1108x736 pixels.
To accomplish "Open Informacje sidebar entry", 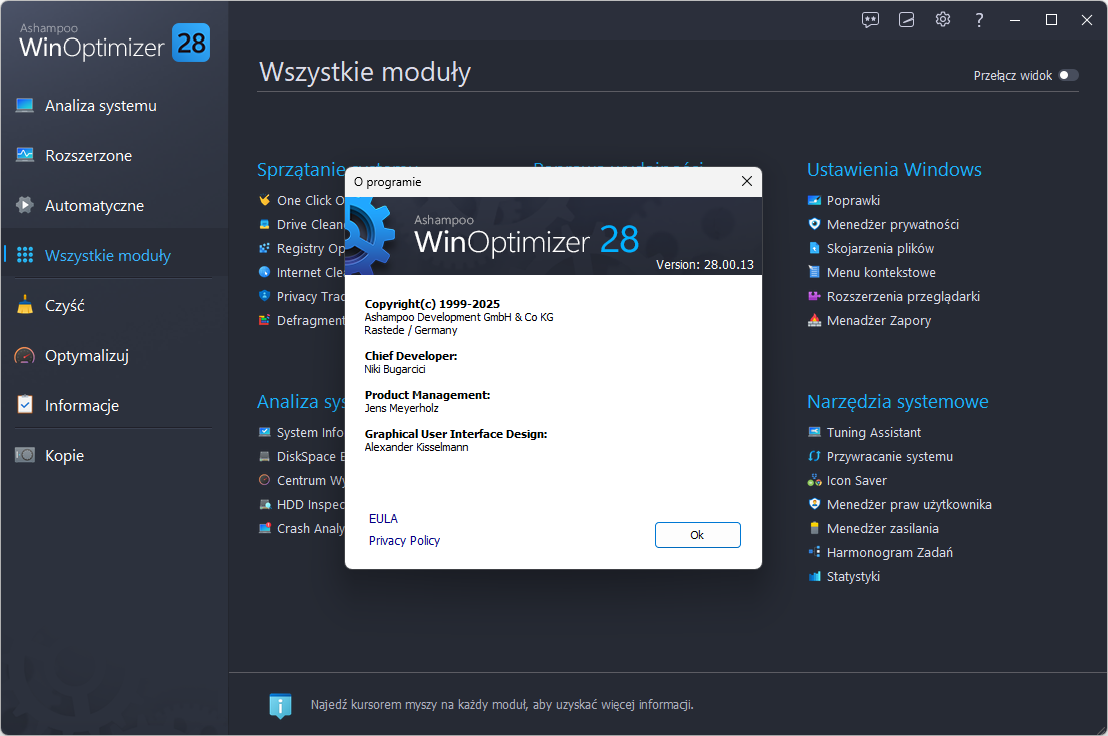I will [x=82, y=406].
